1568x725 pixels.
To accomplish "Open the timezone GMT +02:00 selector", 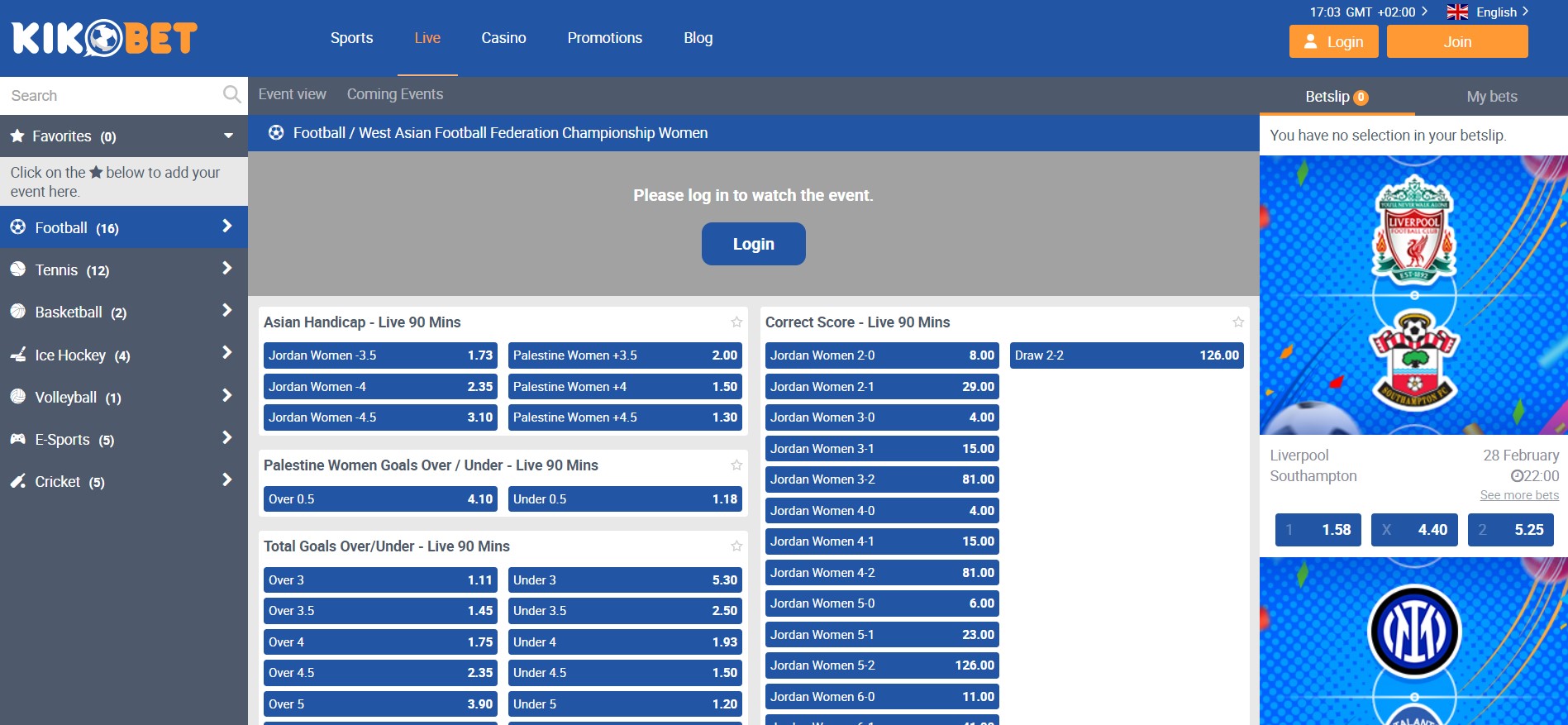I will point(1369,12).
